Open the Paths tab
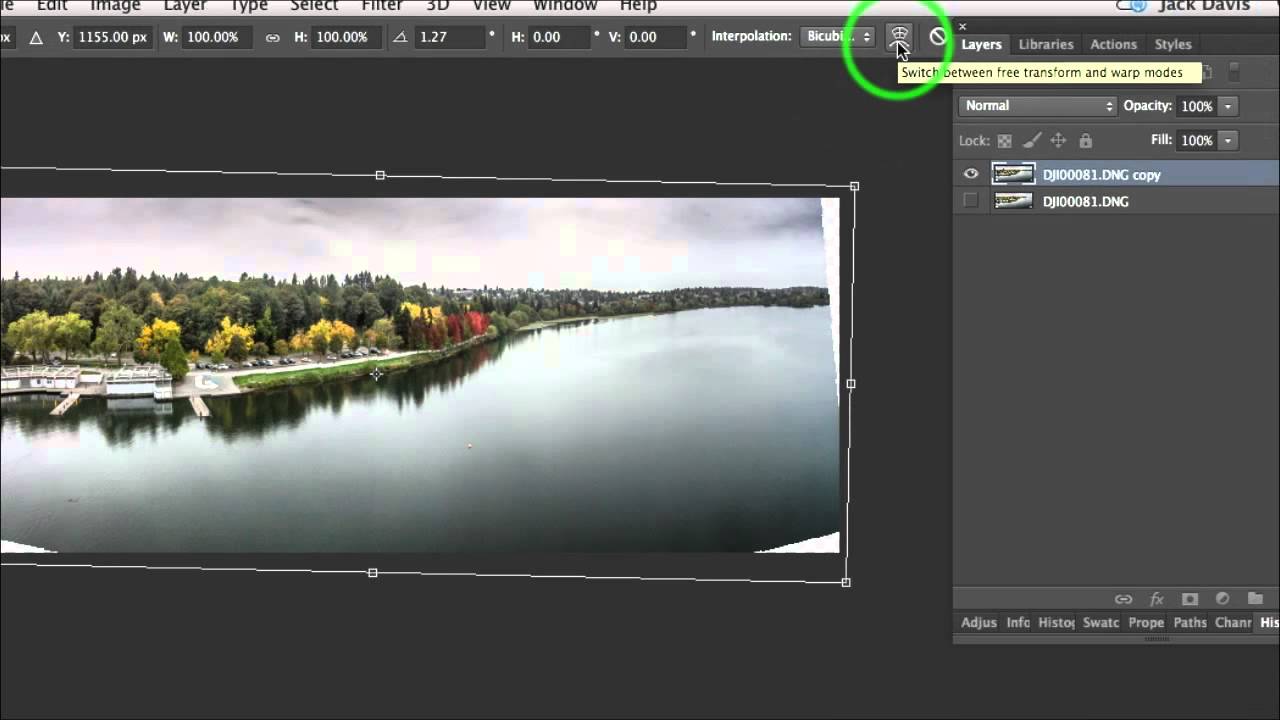Viewport: 1280px width, 720px height. point(1190,622)
